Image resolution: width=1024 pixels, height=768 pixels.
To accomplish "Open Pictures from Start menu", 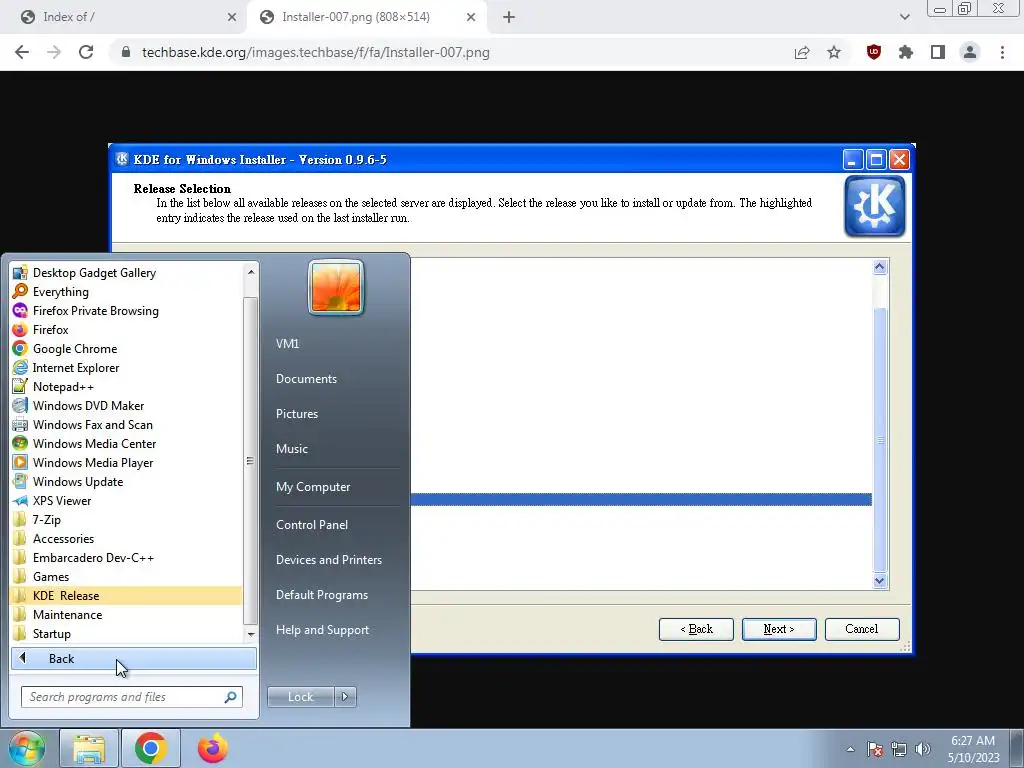I will click(x=297, y=414).
